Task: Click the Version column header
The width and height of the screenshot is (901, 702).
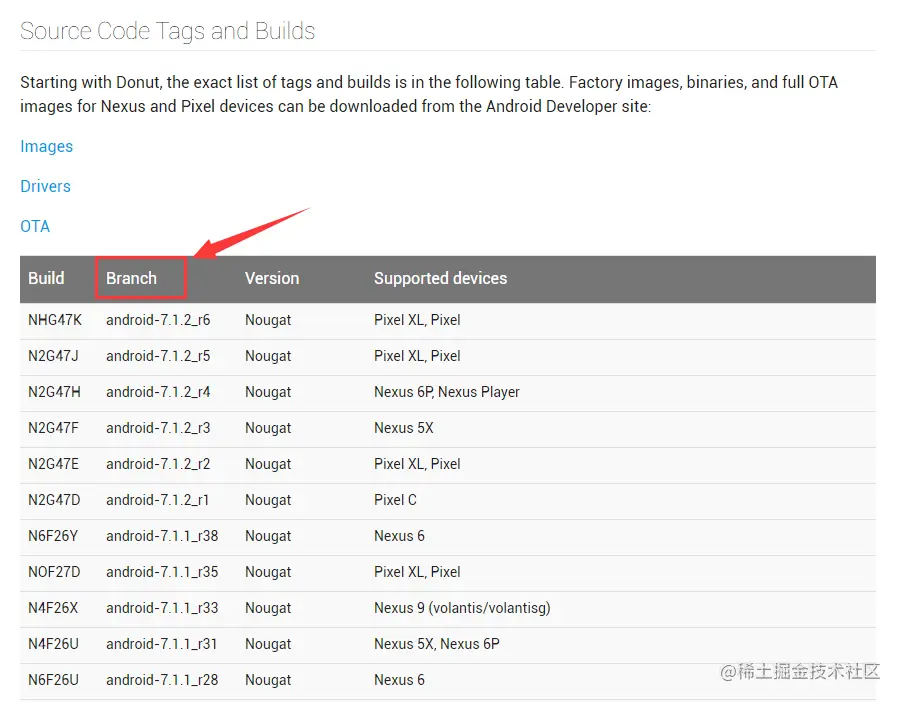Action: [272, 278]
